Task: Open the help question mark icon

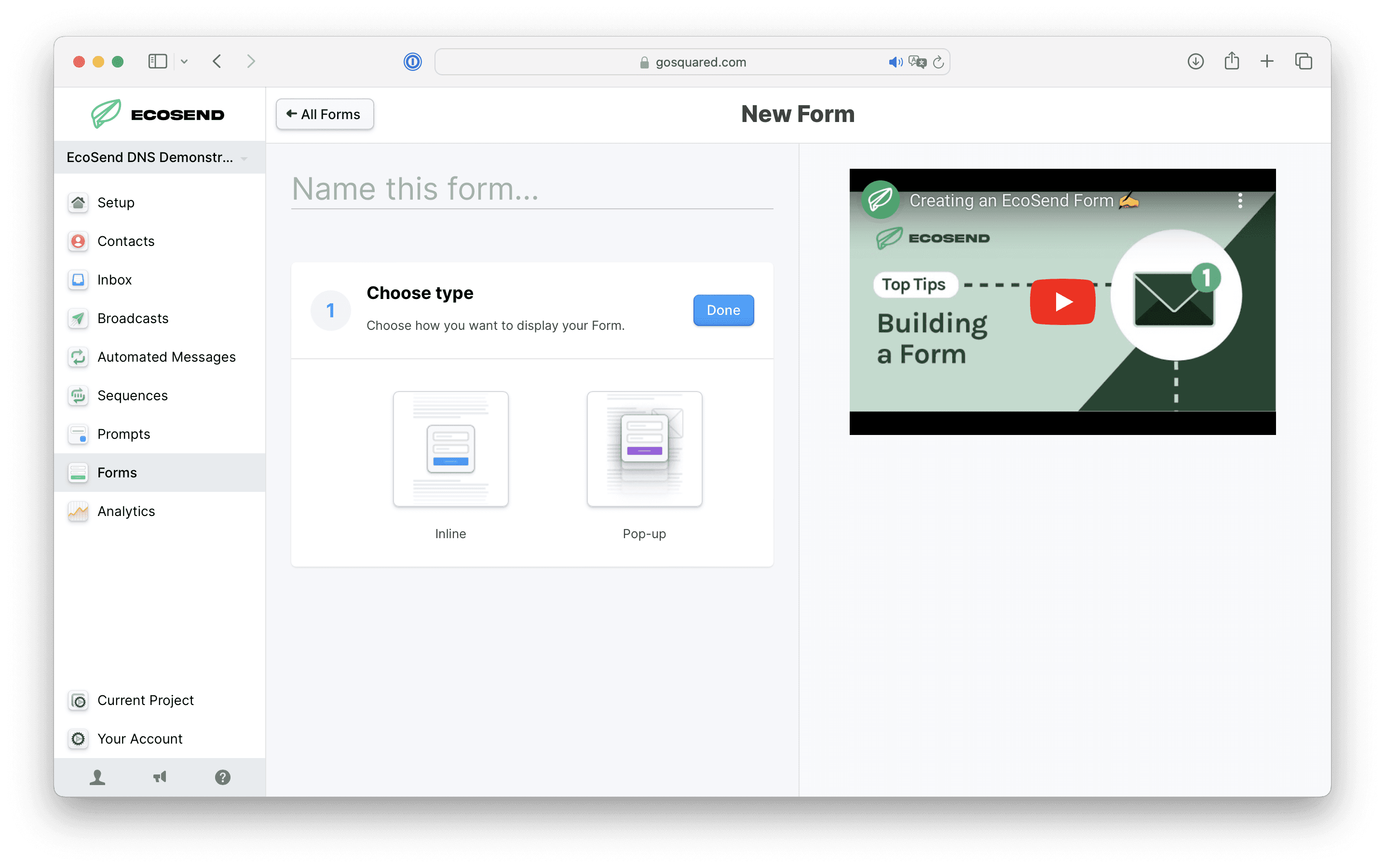Action: pos(223,777)
